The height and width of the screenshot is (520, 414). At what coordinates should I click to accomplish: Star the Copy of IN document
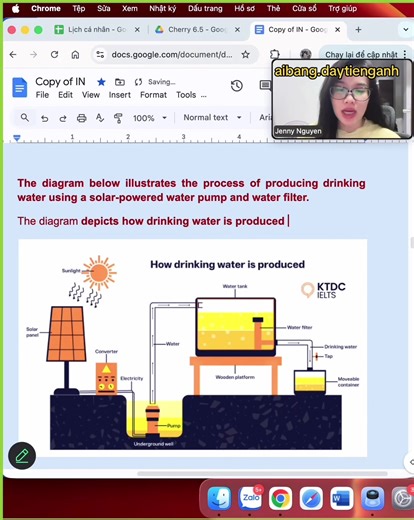coord(101,82)
